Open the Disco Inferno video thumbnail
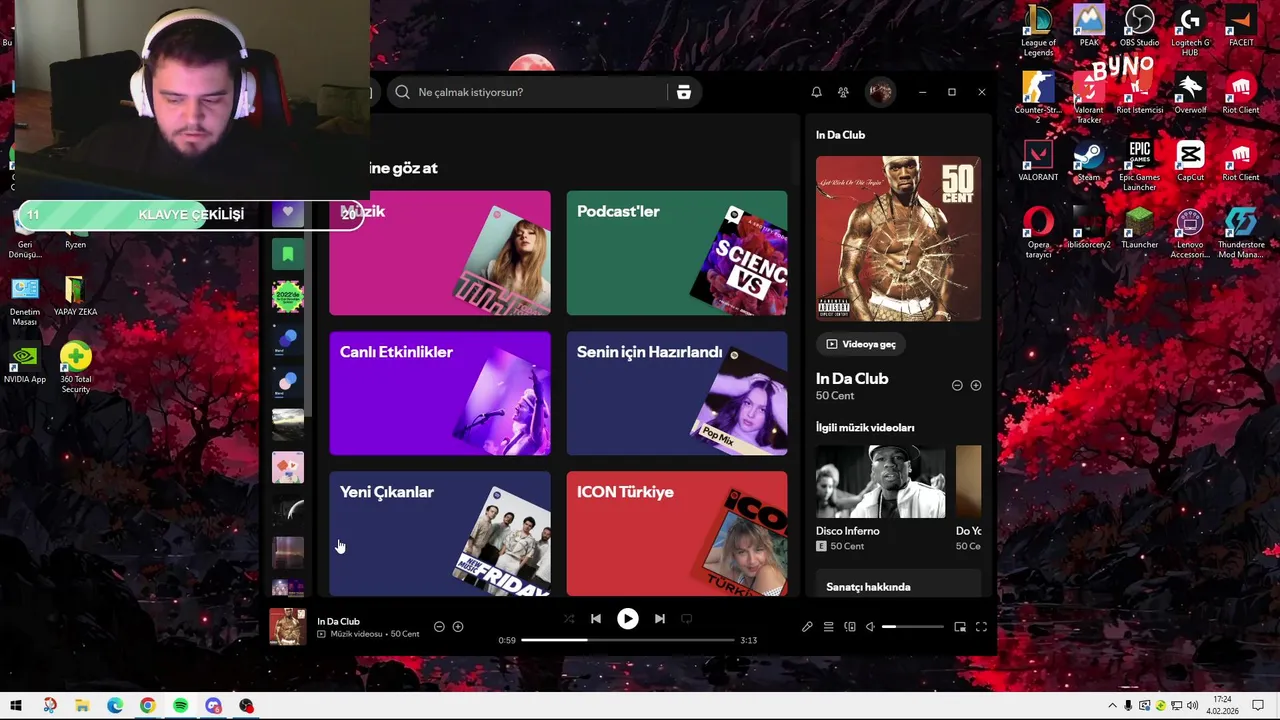Viewport: 1280px width, 720px height. pos(880,482)
